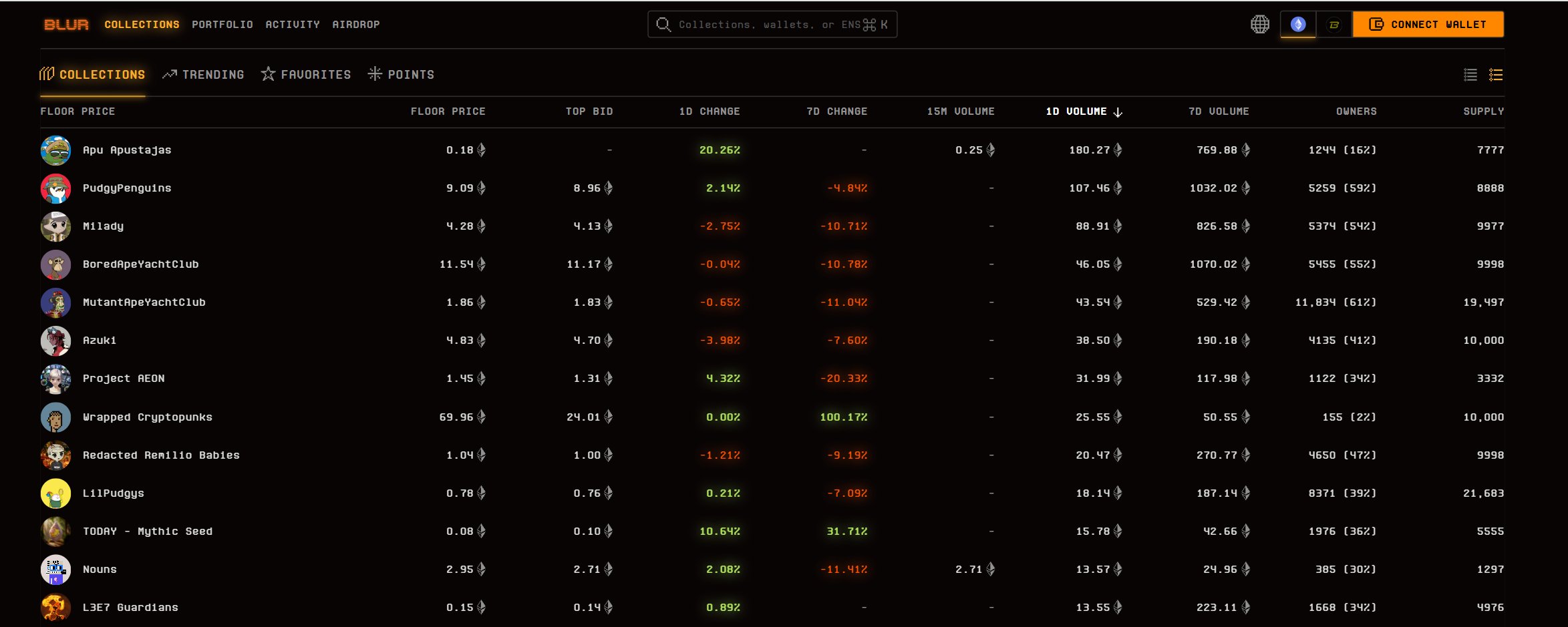This screenshot has width=1568, height=627.
Task: Click BoredApeYachtClub 7D volume 1070.02
Action: (1219, 264)
